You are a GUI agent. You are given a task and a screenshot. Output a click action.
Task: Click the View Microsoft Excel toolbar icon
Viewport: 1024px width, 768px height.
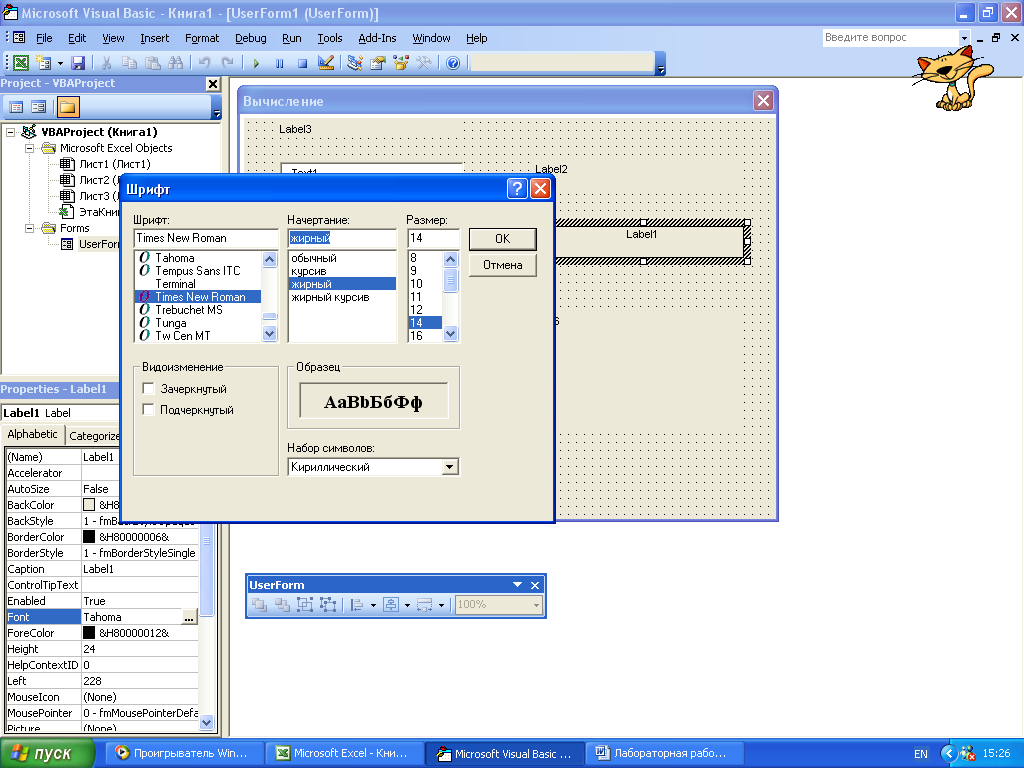pos(21,63)
